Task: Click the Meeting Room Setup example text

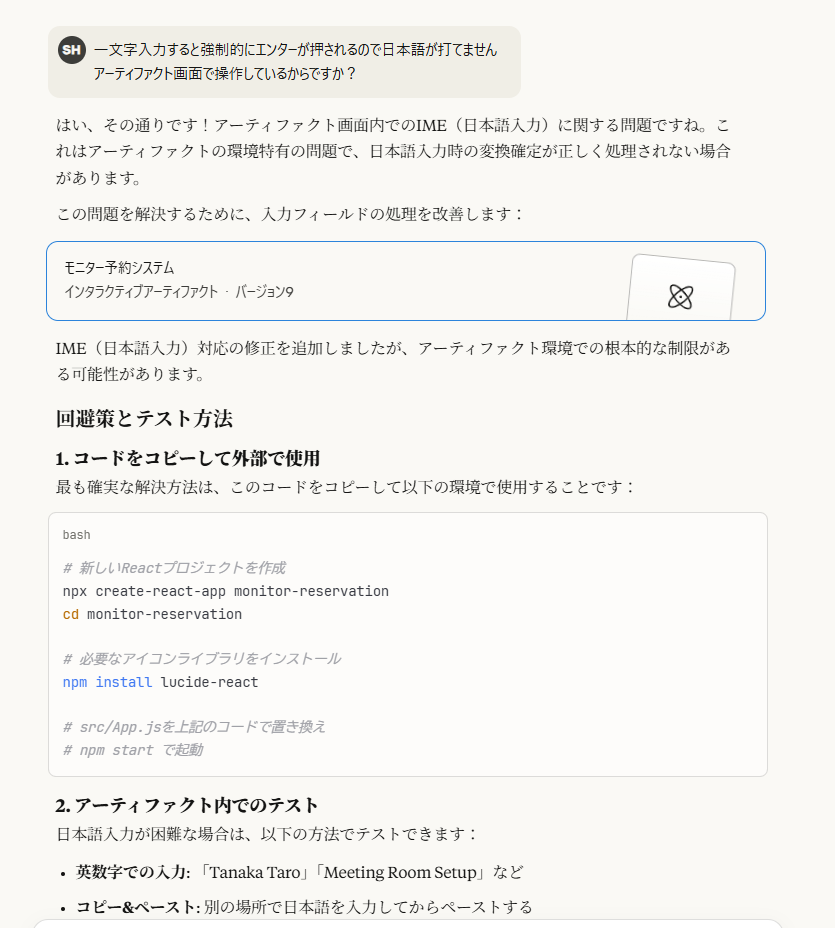Action: (400, 872)
